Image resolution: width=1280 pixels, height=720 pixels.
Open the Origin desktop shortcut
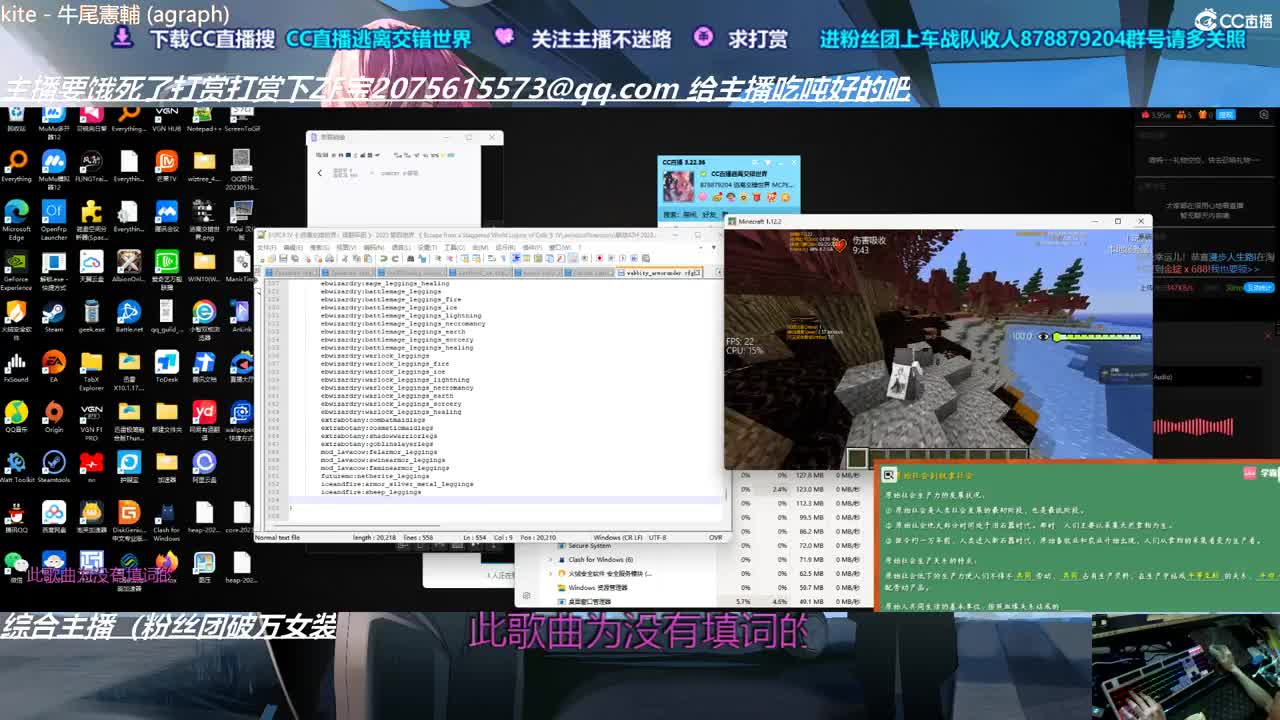(53, 416)
